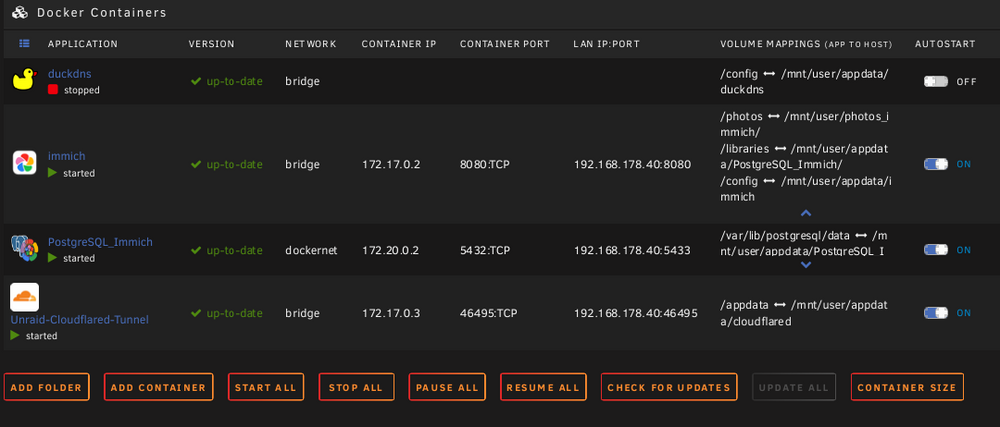This screenshot has height=427, width=1000.
Task: Click the red stopped square for duckdns
Action: click(53, 90)
